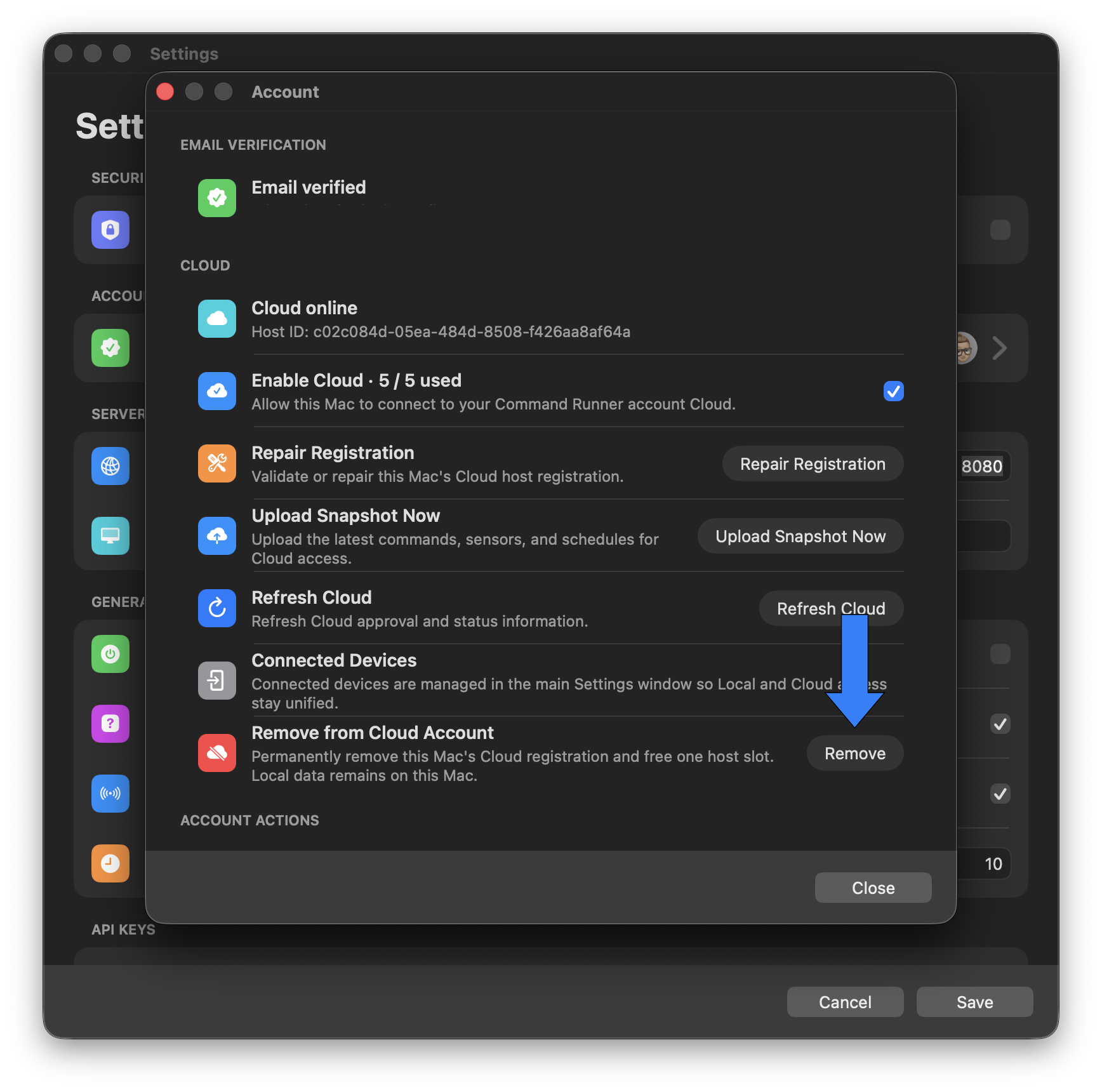The height and width of the screenshot is (1092, 1102).
Task: Toggle the checked box in the question-mark row
Action: (x=1000, y=724)
